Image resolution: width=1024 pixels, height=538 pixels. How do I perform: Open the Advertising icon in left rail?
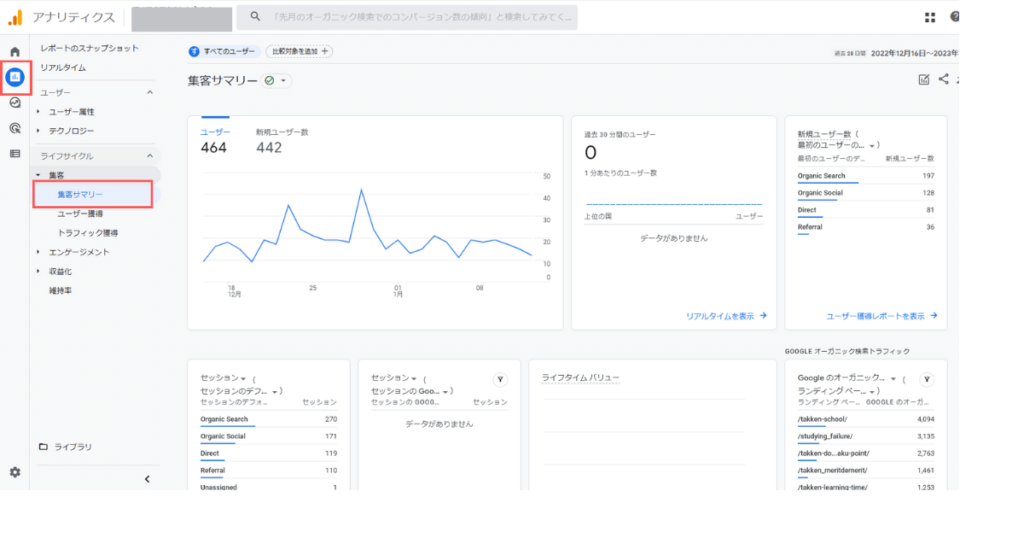click(15, 128)
